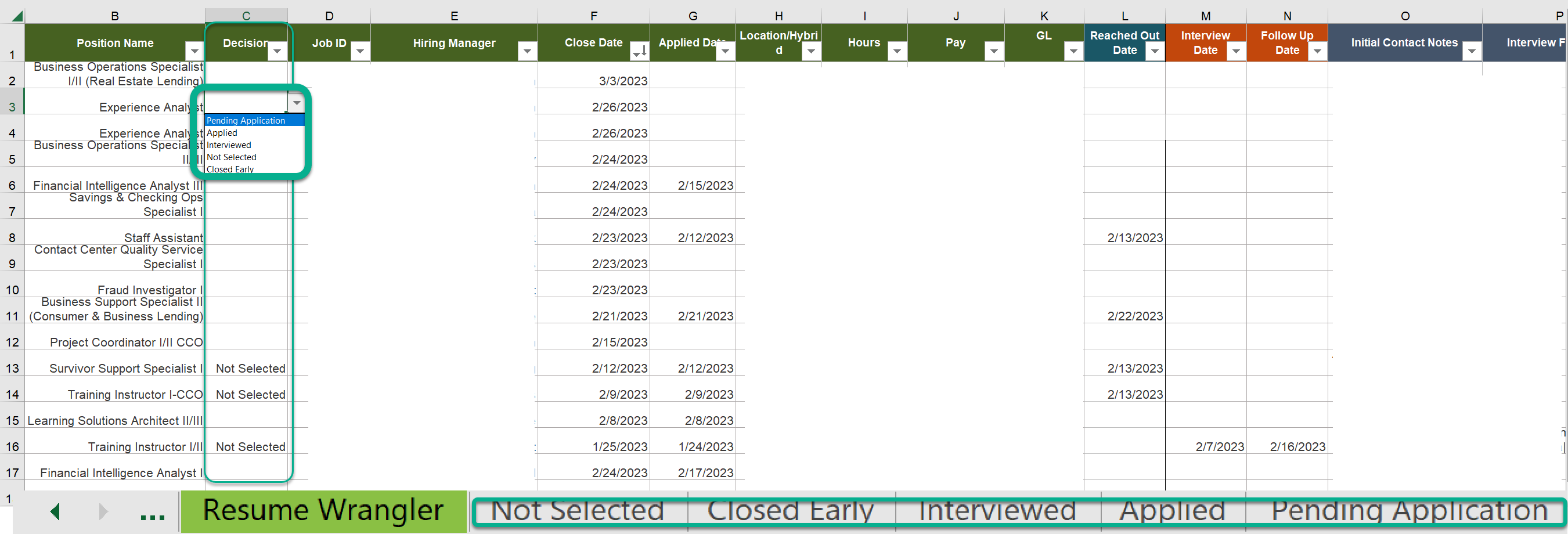Viewport: 1568px width, 534px height.
Task: Select column C header
Action: click(246, 16)
